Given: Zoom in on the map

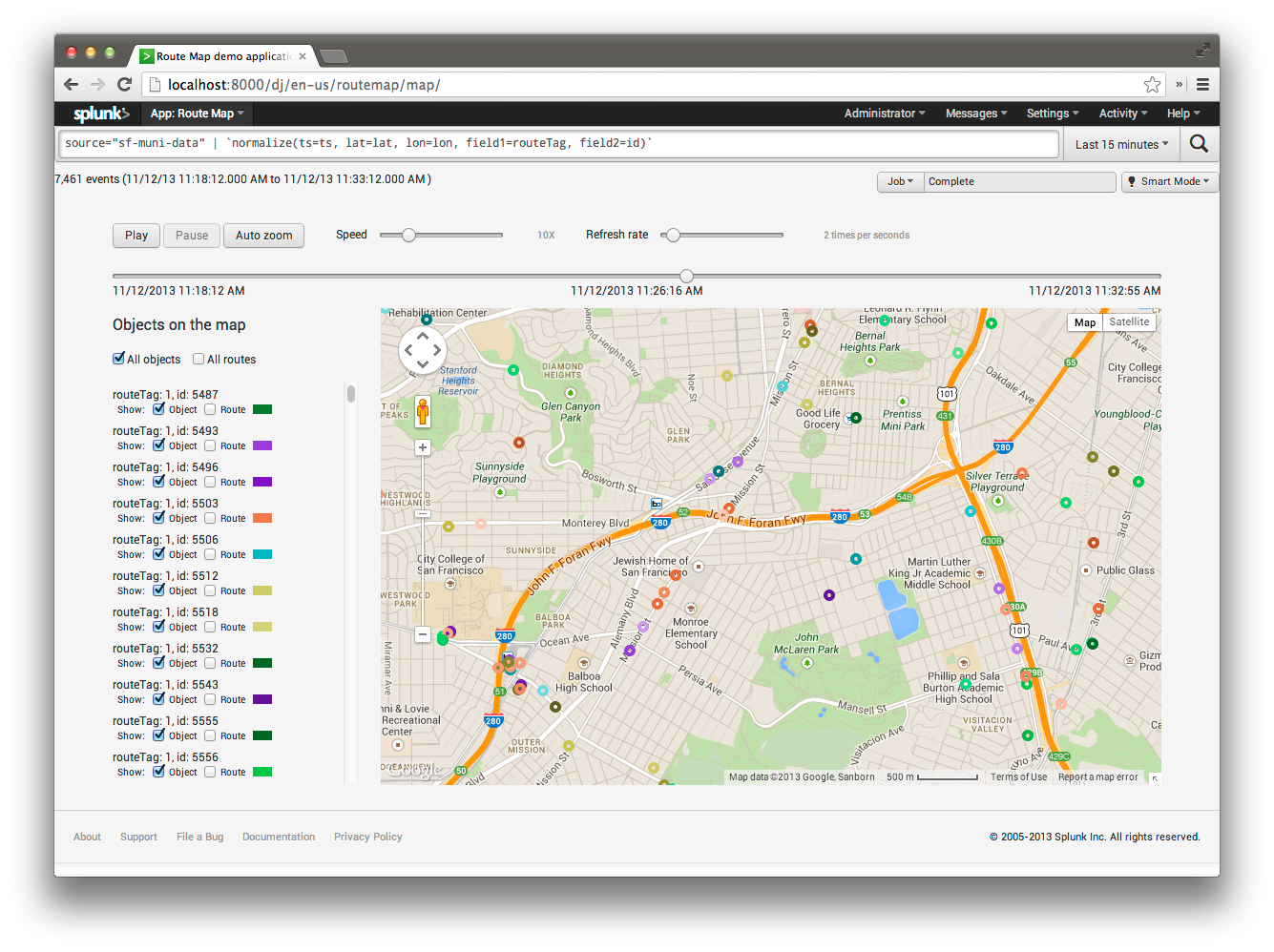Looking at the screenshot, I should pos(423,447).
